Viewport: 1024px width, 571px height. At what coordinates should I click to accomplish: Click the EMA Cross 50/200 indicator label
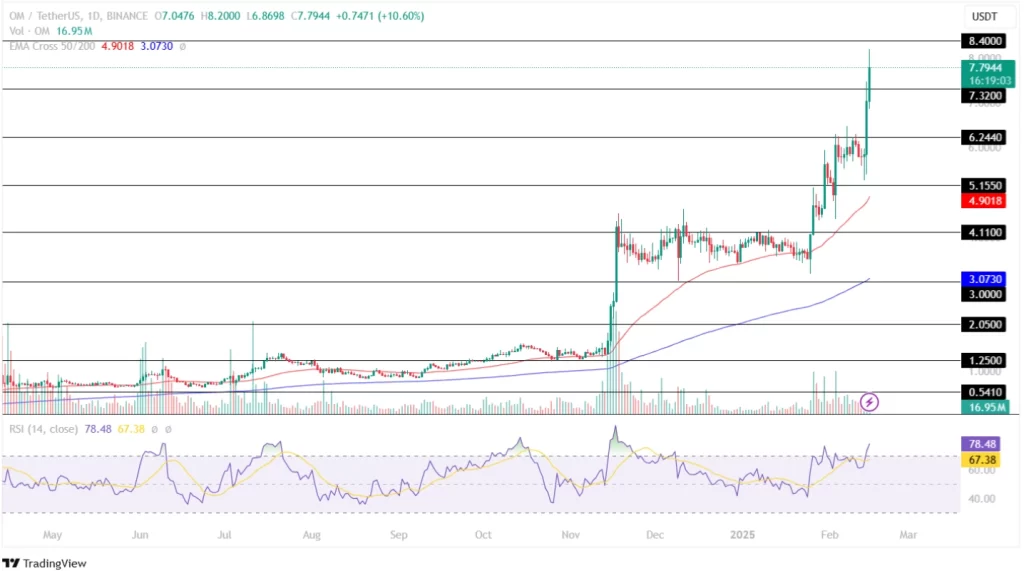click(x=52, y=46)
